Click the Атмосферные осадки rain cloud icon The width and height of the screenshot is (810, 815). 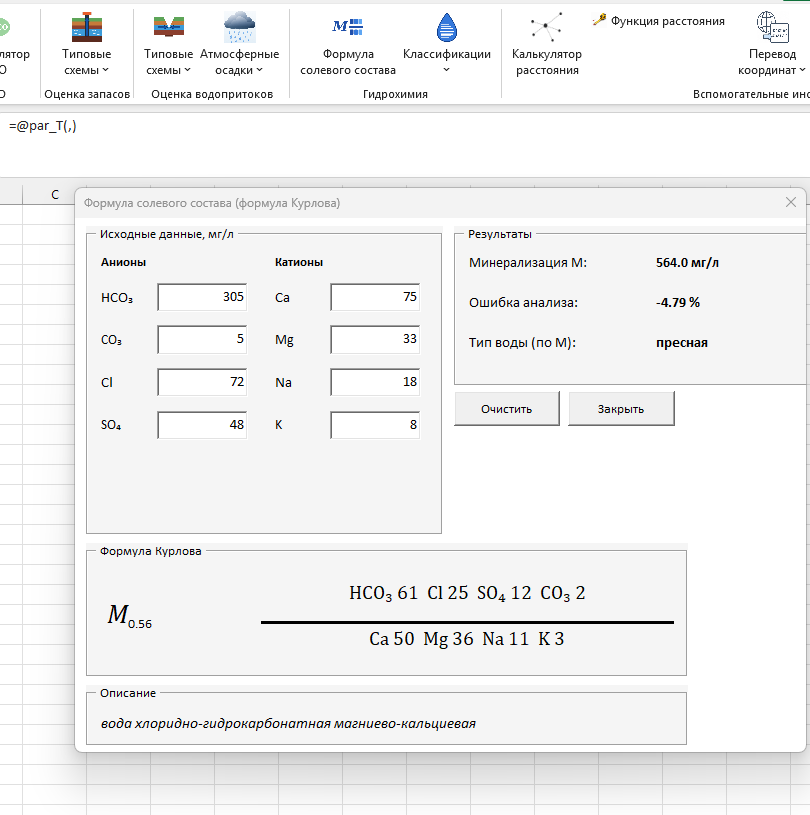tap(239, 28)
